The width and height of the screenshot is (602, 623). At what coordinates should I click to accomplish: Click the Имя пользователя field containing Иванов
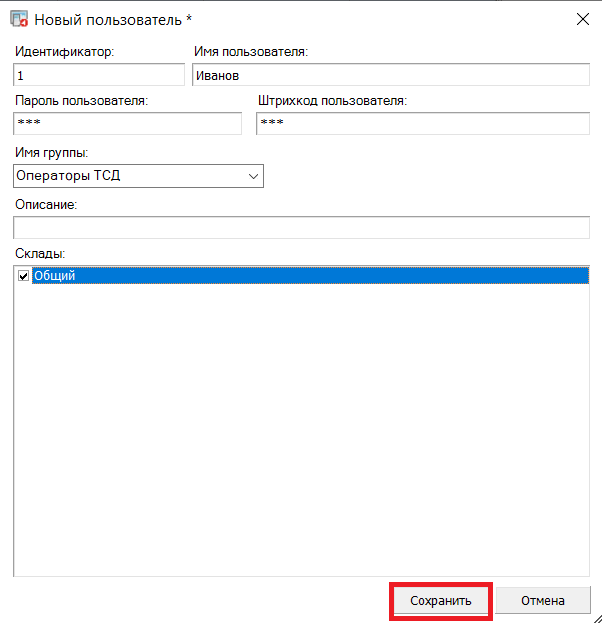point(391,75)
